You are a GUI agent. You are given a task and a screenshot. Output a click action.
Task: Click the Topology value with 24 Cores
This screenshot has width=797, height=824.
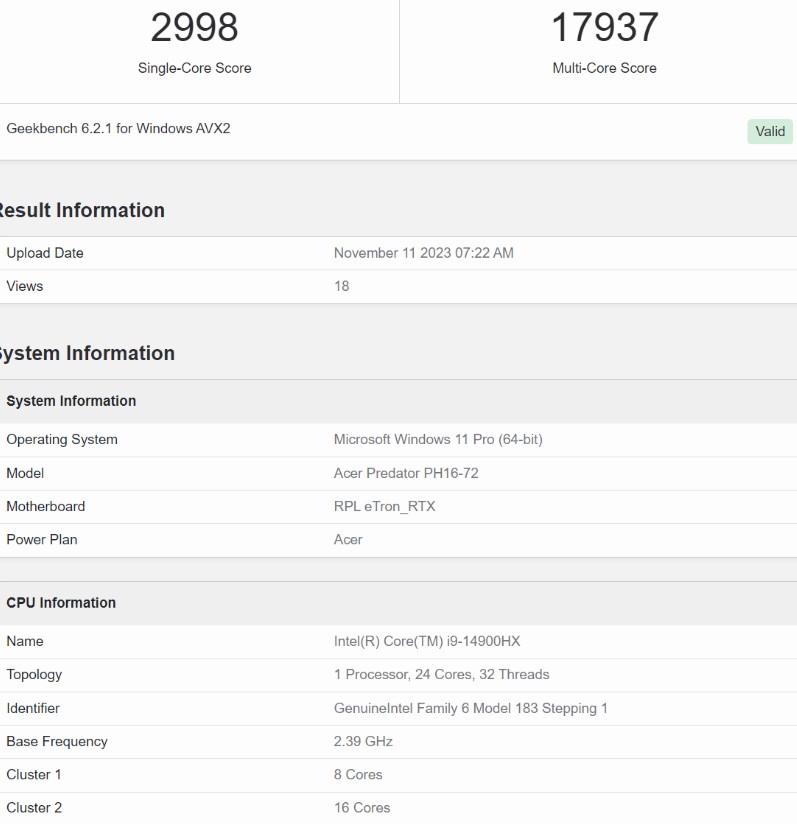pyautogui.click(x=441, y=674)
